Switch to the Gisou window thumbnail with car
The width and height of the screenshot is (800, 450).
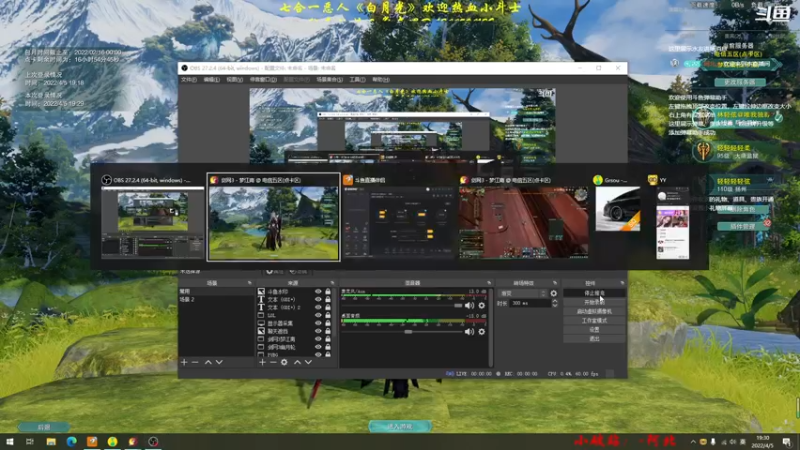[617, 204]
